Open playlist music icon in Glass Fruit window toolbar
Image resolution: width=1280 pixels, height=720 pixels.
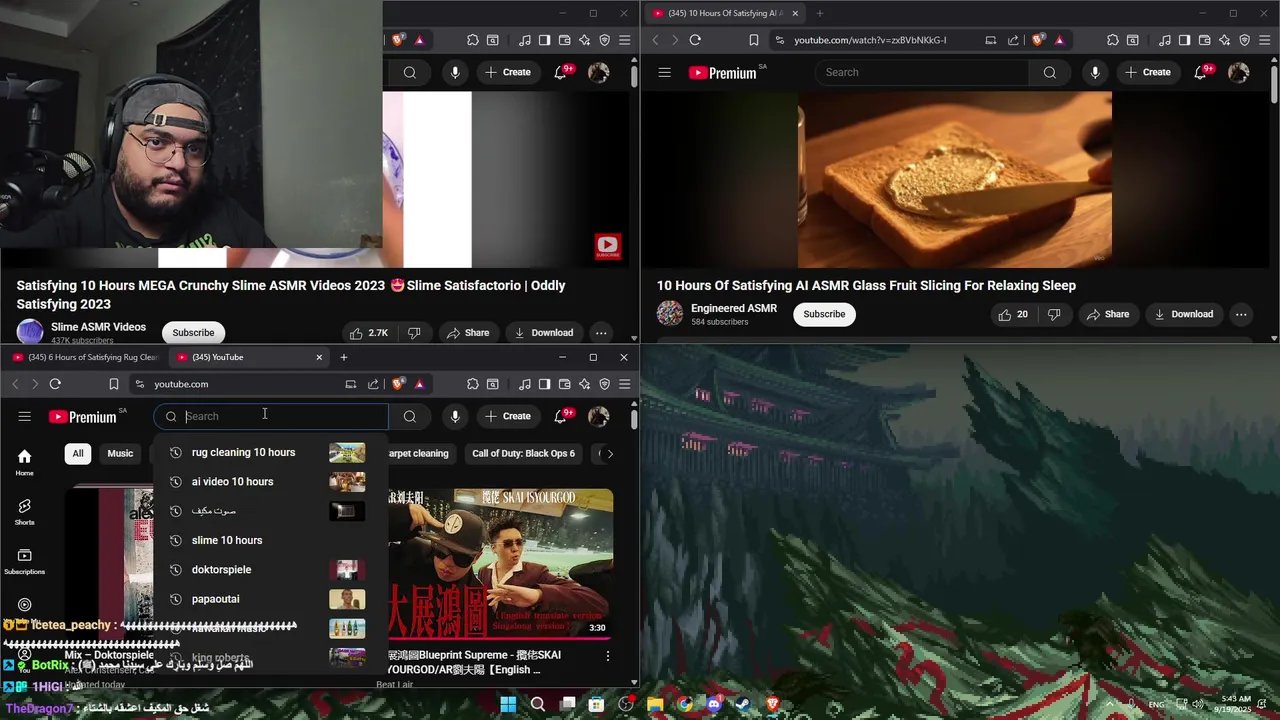tap(1165, 40)
